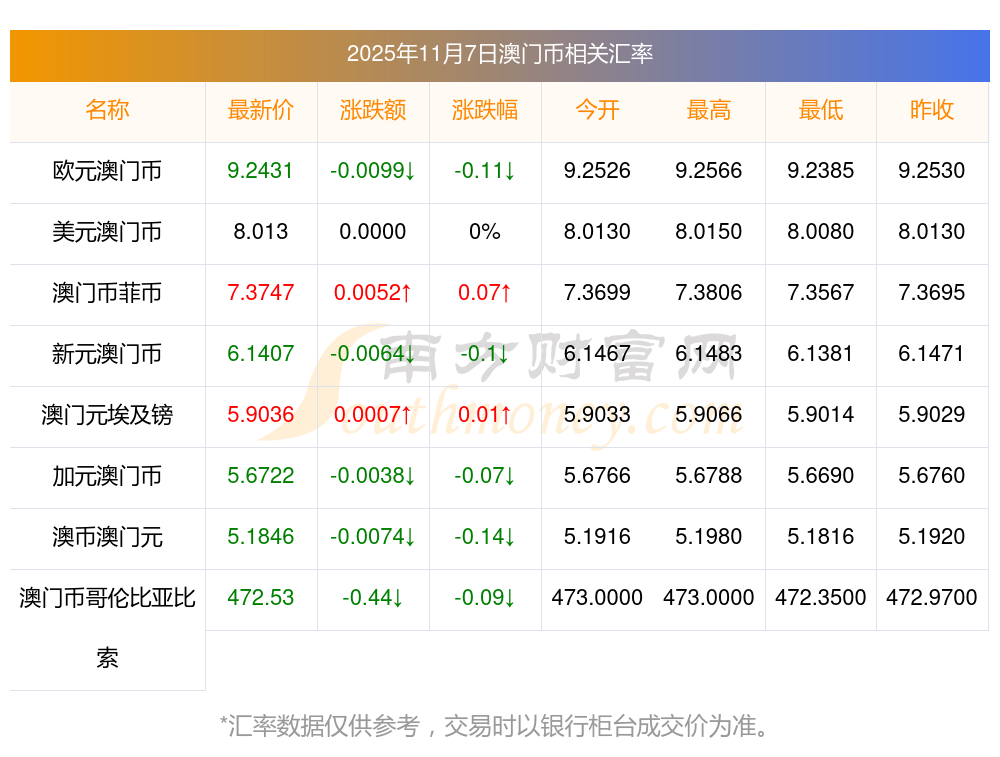Select previous close 7.3695
This screenshot has width=1000, height=757.
pyautogui.click(x=932, y=293)
